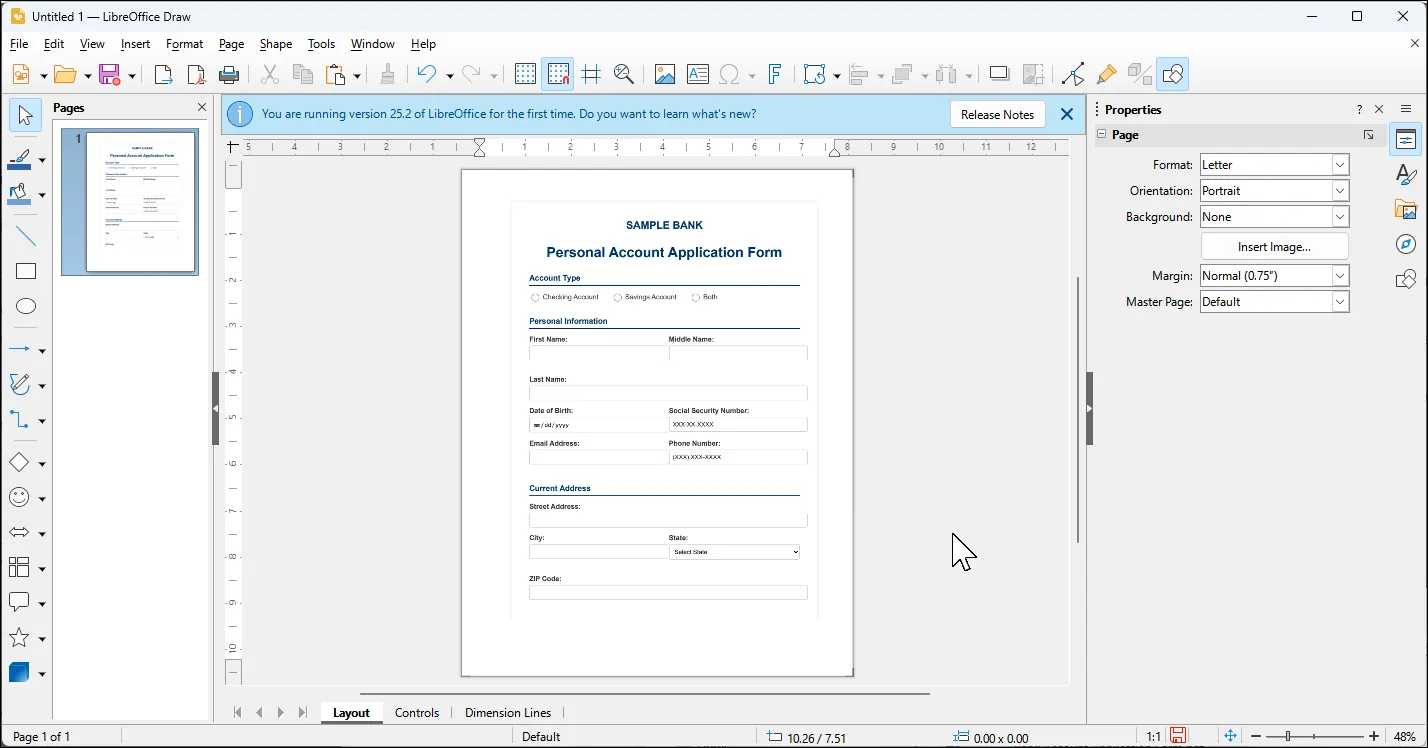This screenshot has width=1428, height=748.
Task: Click the Toggle Point Edit Mode icon
Action: point(1073,74)
